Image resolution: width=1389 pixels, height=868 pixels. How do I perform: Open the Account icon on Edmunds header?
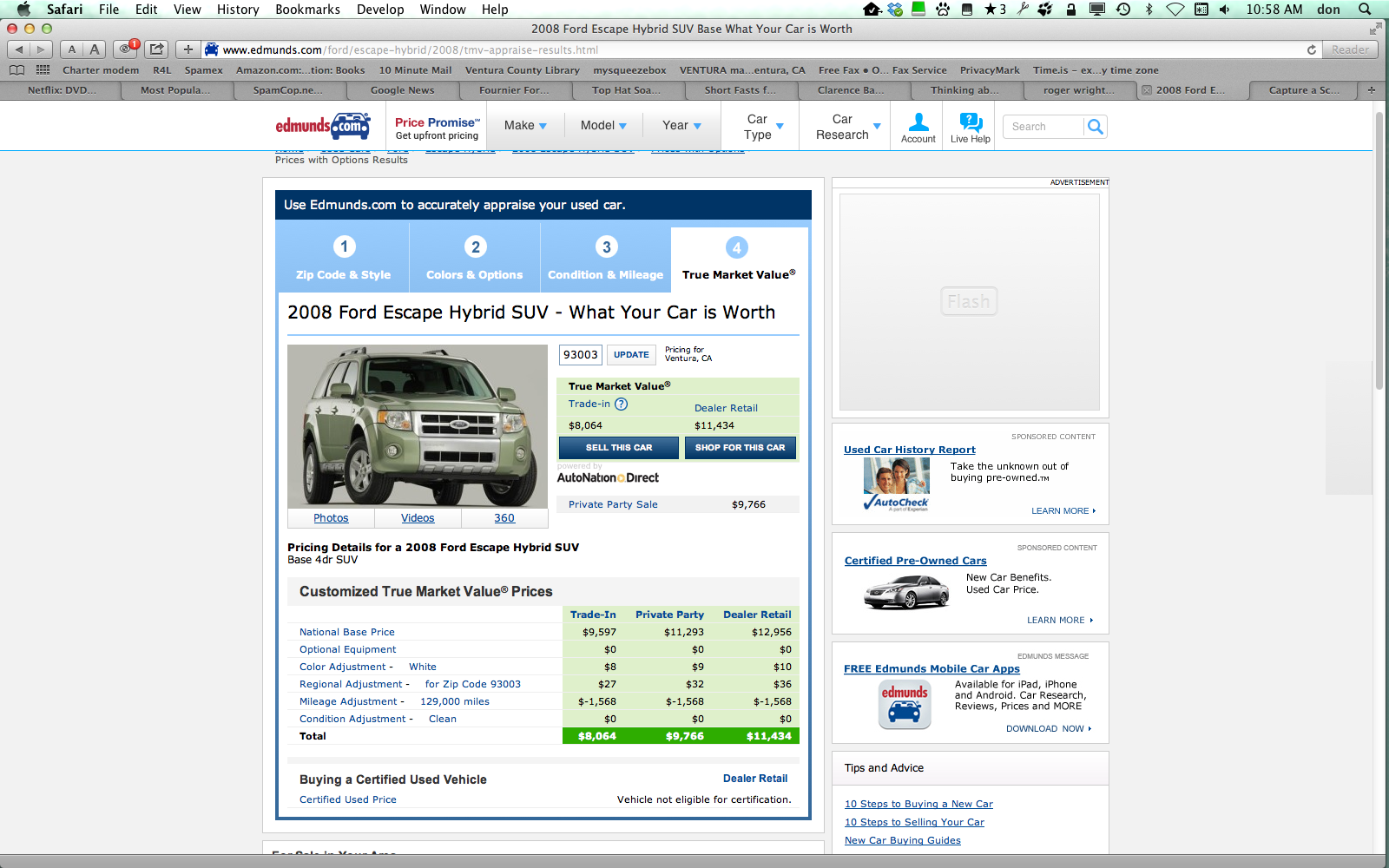tap(918, 127)
